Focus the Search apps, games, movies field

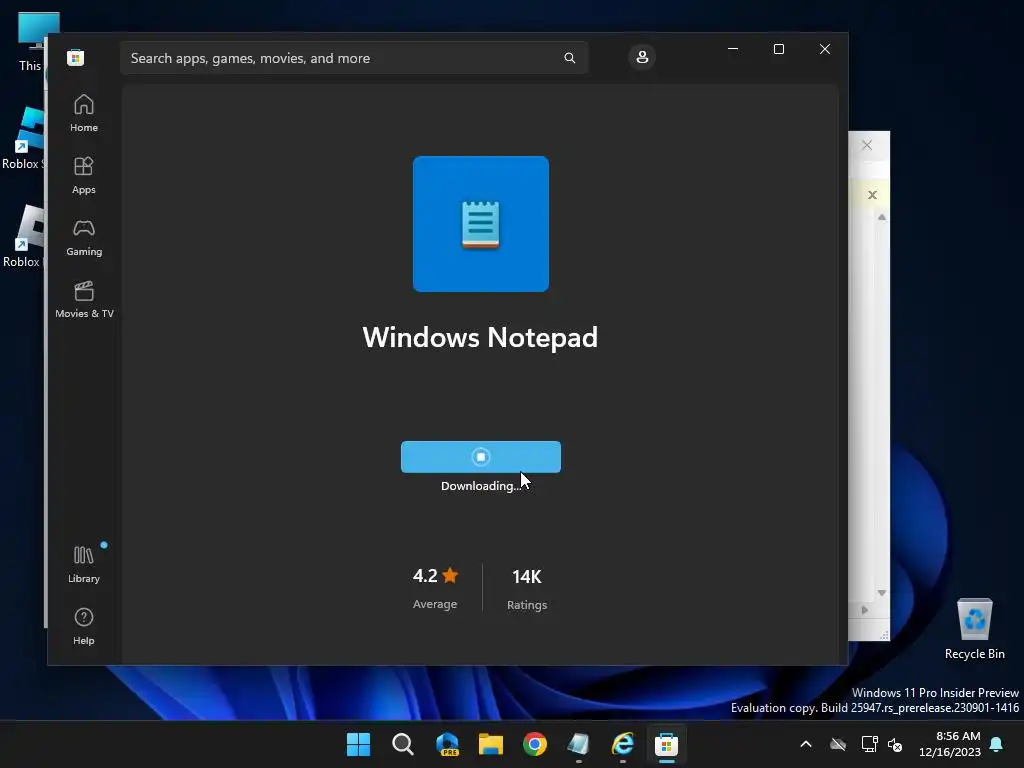click(354, 58)
